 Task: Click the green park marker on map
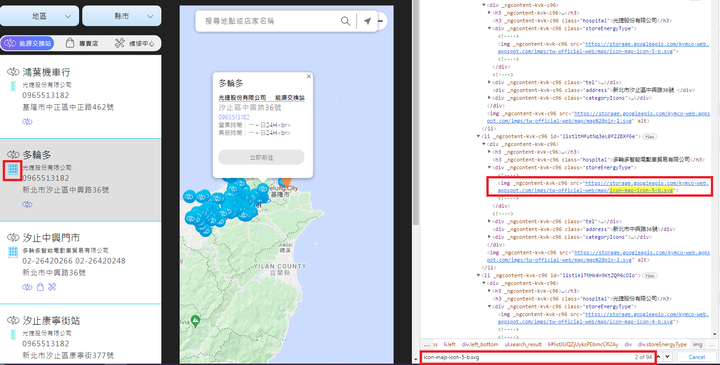pyautogui.click(x=195, y=320)
